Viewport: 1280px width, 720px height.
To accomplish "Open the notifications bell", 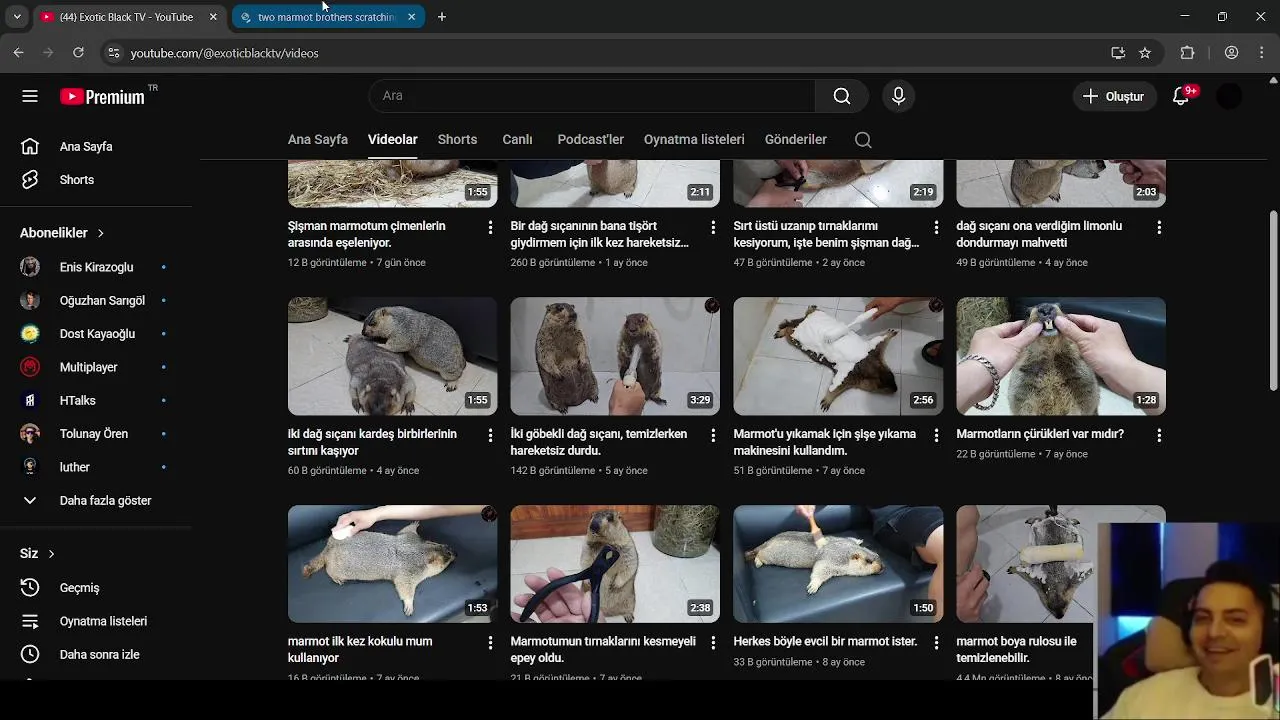I will 1181,96.
